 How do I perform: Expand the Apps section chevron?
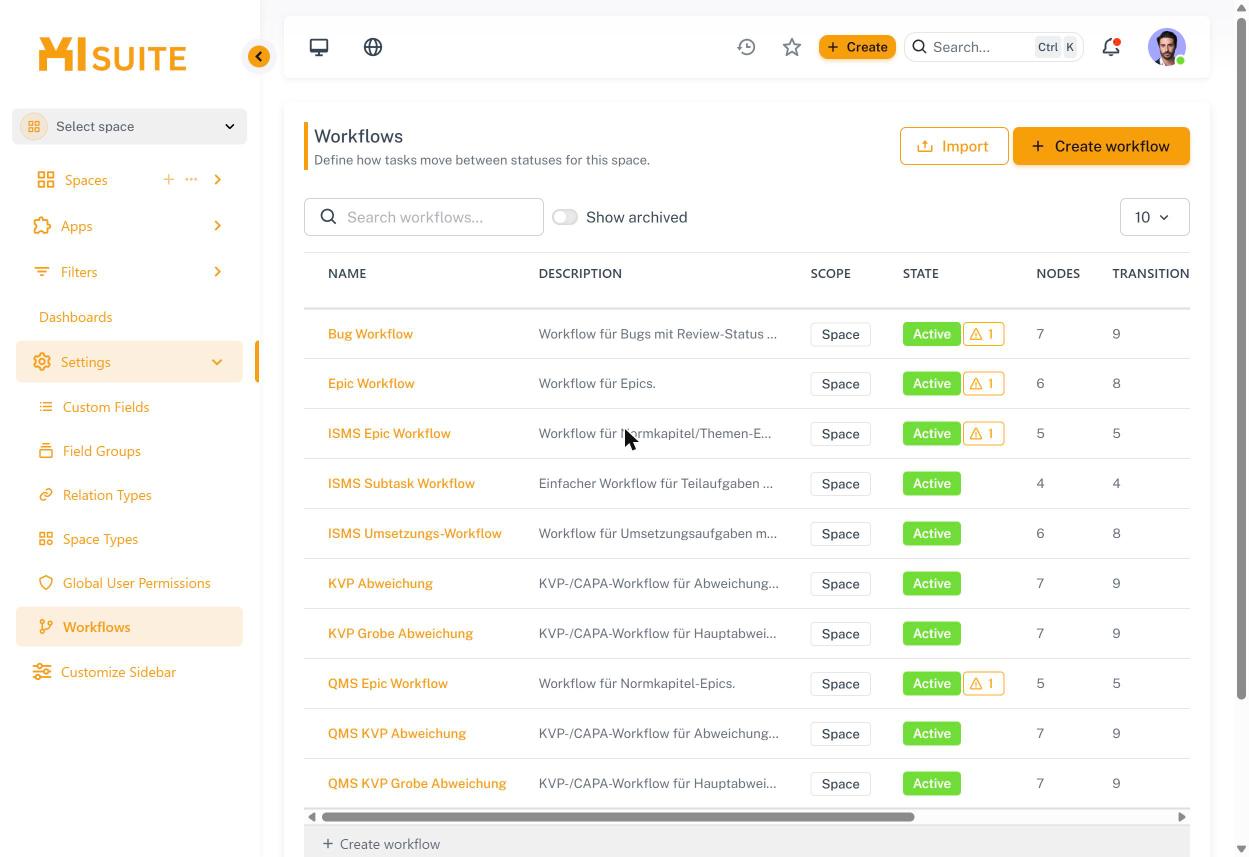click(217, 226)
